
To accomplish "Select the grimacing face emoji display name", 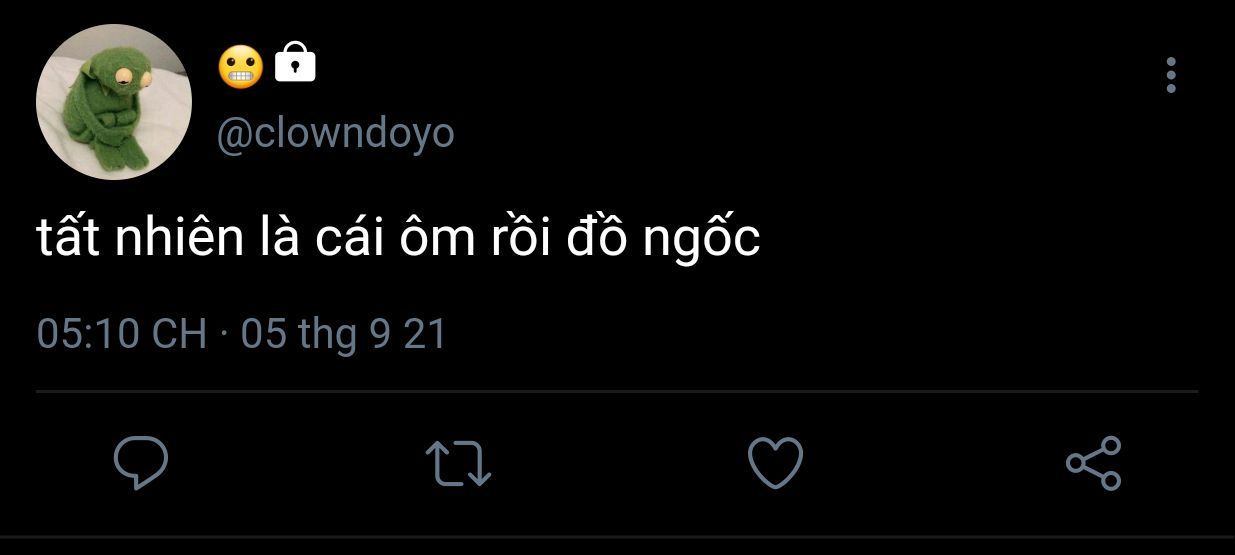I will (x=240, y=66).
